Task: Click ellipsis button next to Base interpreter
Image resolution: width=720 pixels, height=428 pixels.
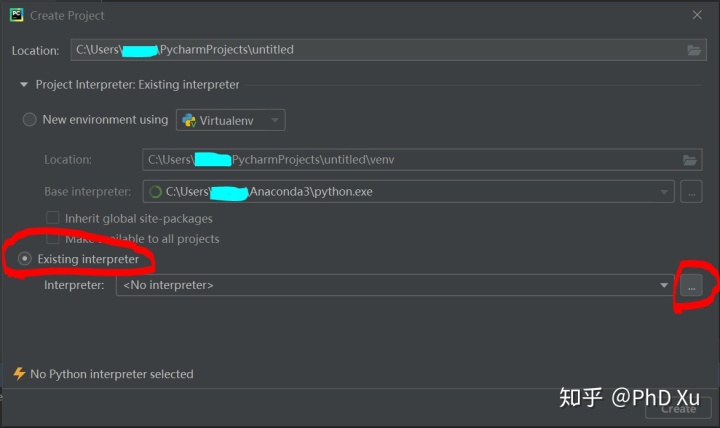Action: point(692,192)
